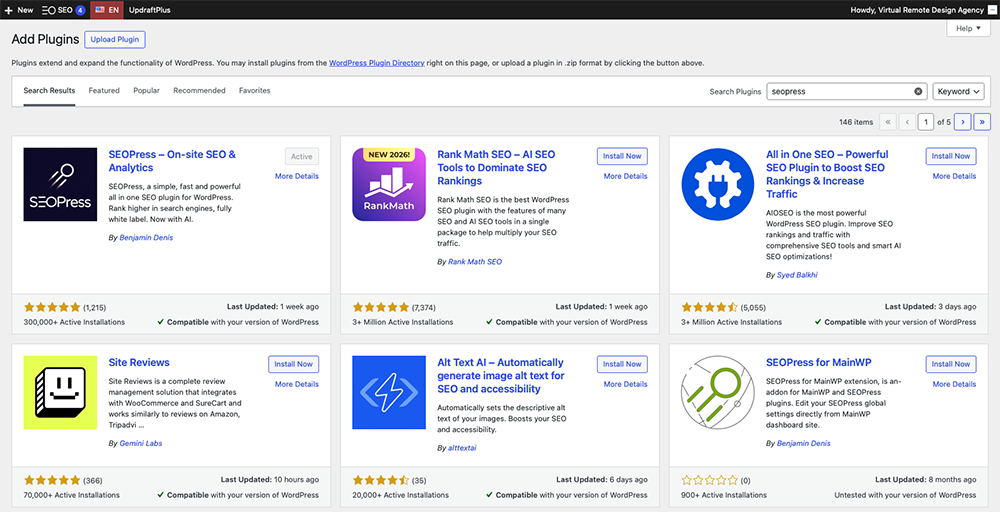This screenshot has height=512, width=1000.
Task: Switch to the Recommended tab
Action: (200, 91)
